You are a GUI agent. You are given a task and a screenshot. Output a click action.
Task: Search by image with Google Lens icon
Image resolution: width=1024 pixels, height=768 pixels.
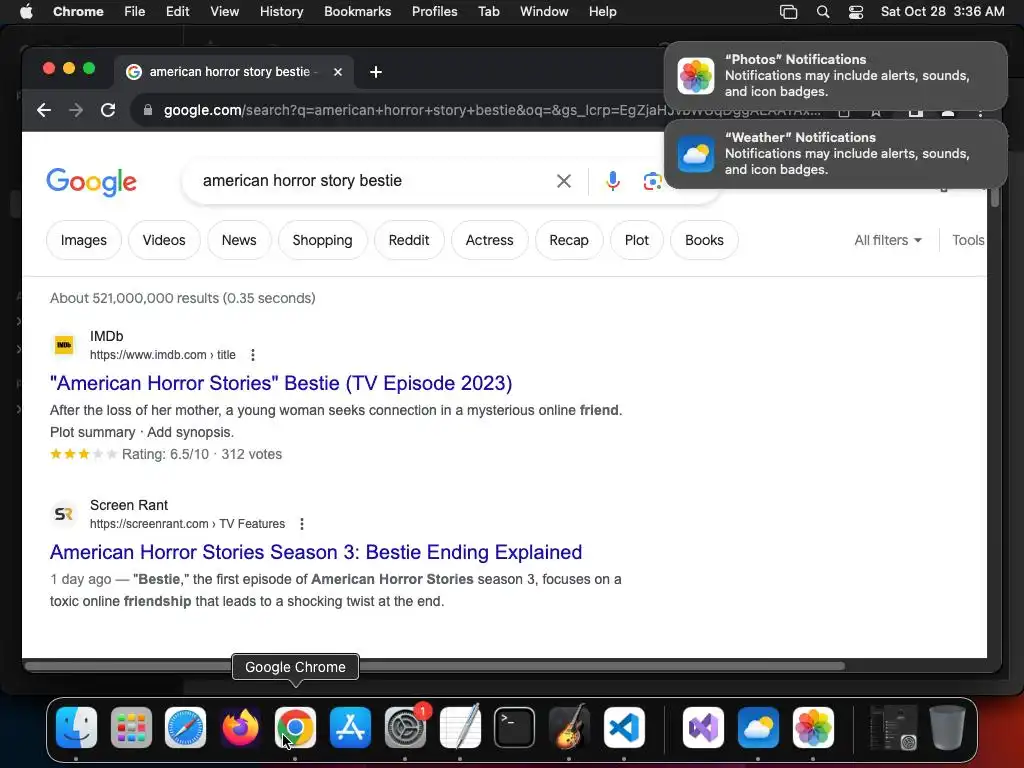pyautogui.click(x=652, y=181)
